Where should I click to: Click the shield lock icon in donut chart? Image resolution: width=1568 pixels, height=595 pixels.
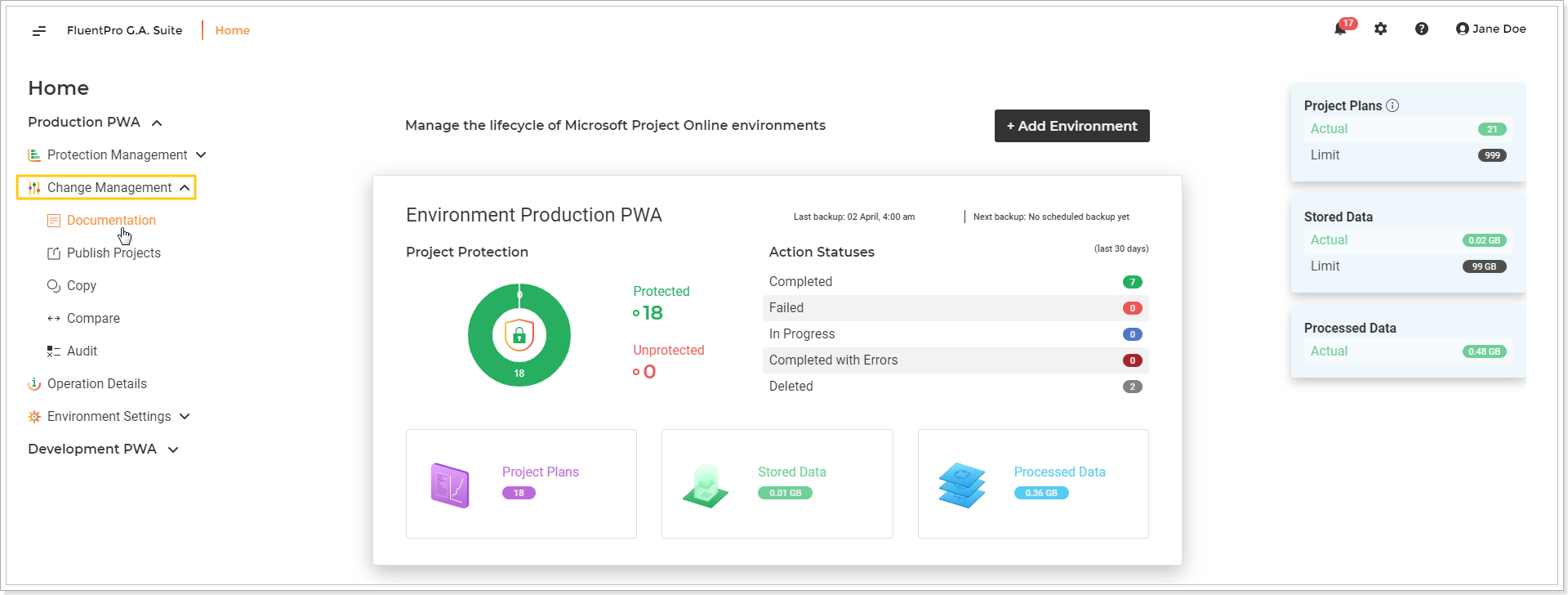click(519, 334)
